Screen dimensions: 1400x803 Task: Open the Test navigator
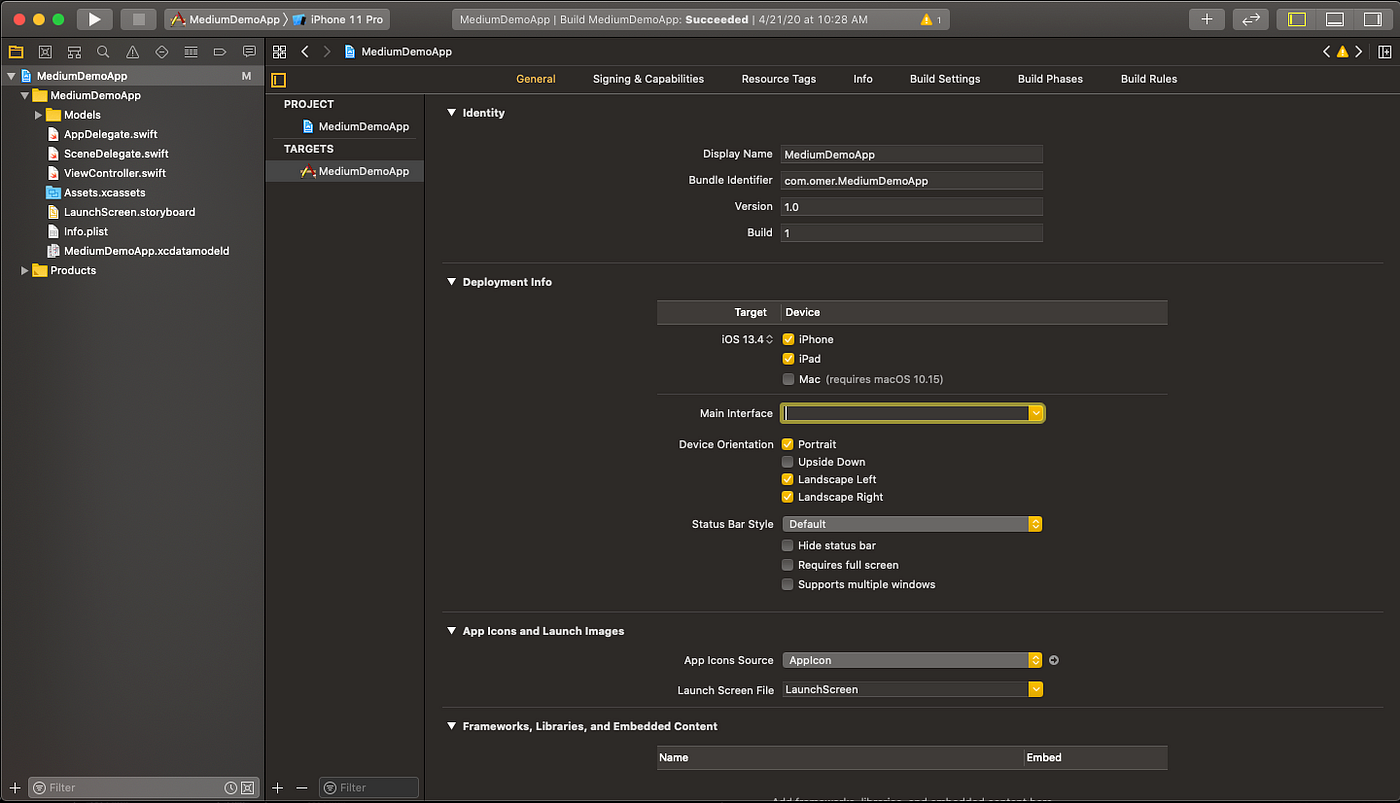point(160,51)
